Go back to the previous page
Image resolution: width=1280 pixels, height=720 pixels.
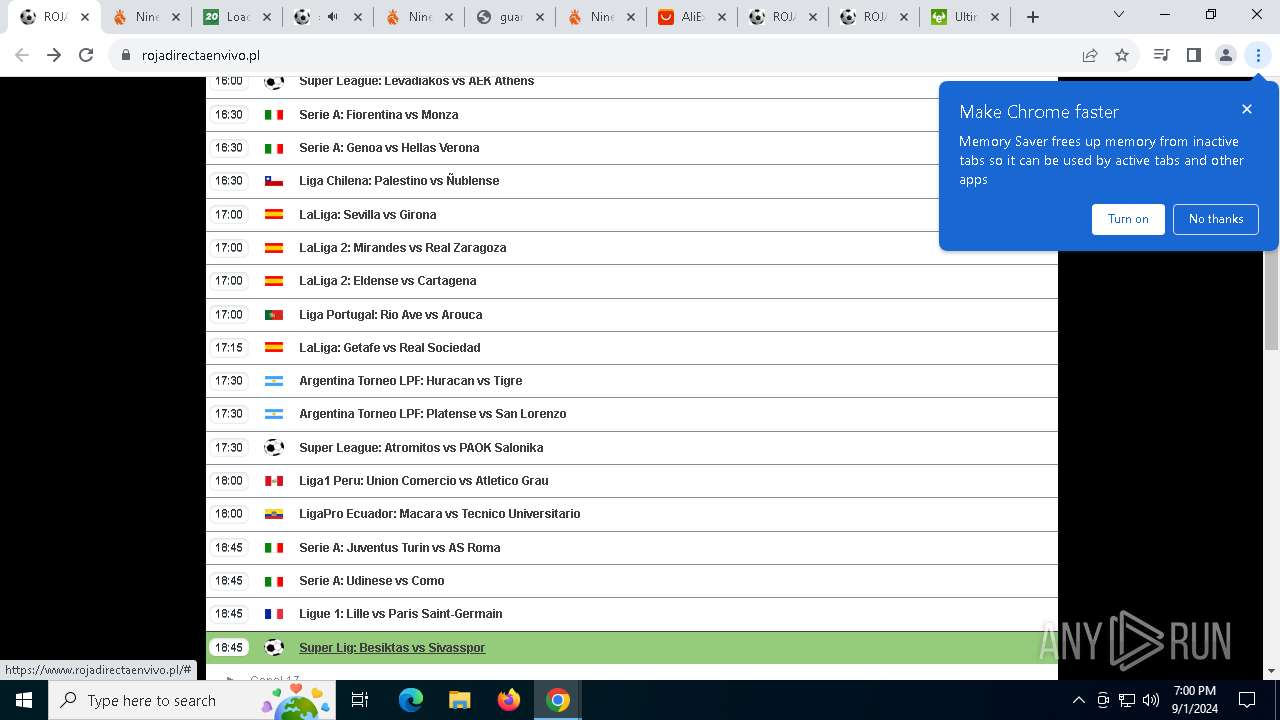tap(22, 55)
